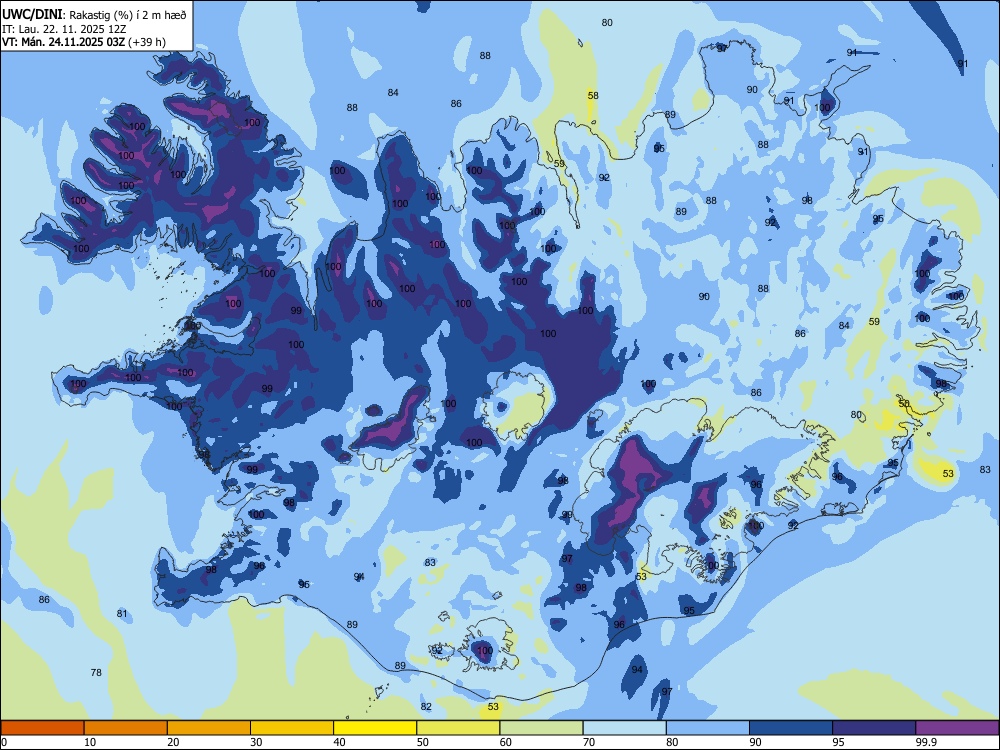Select the pale yellow 50–60 legend swatch
The width and height of the screenshot is (1000, 750).
click(458, 728)
